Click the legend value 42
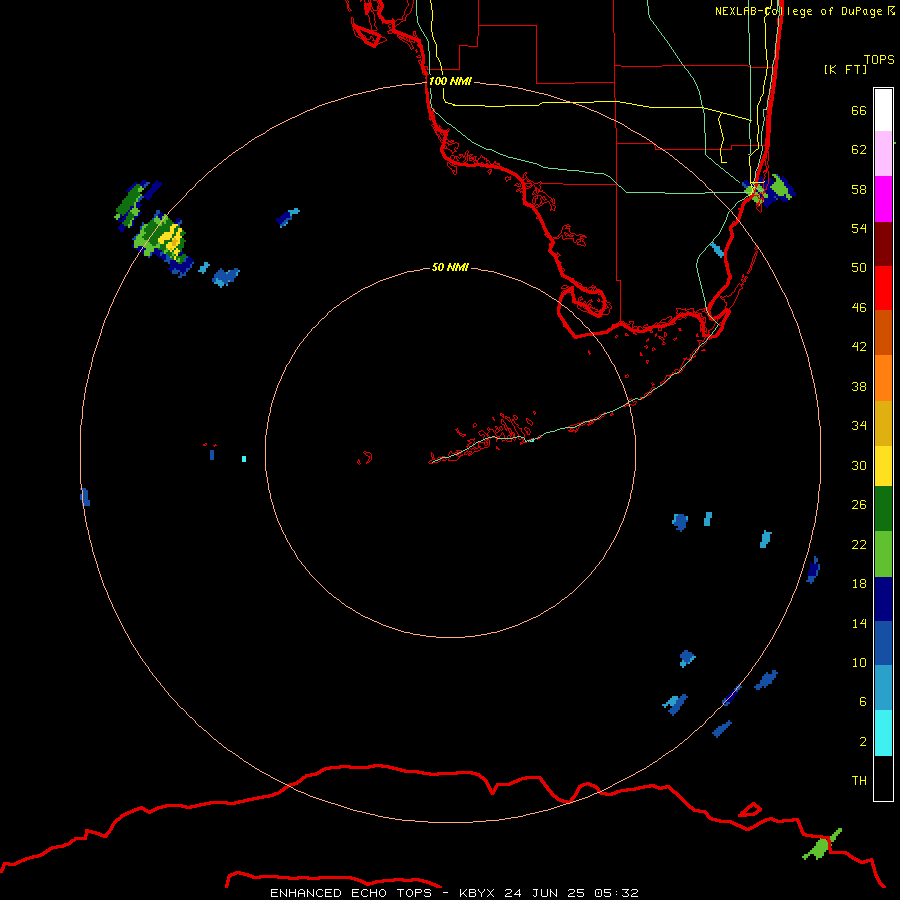This screenshot has width=900, height=900. tap(859, 347)
